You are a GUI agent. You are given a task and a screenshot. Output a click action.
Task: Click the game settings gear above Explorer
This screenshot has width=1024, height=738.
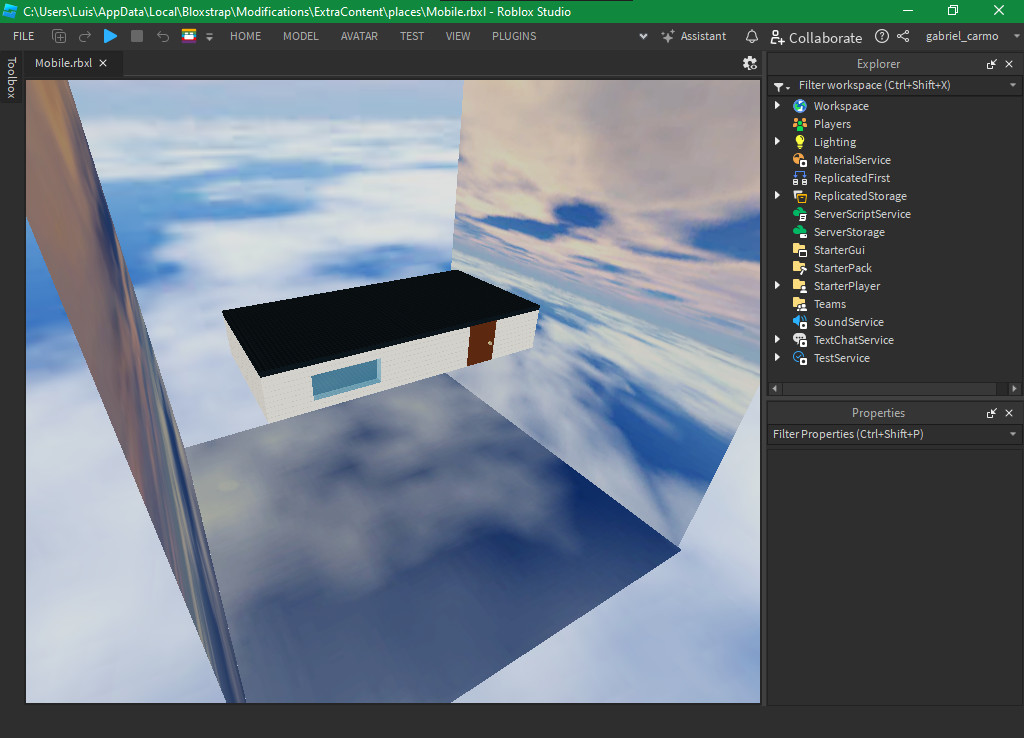tap(749, 62)
